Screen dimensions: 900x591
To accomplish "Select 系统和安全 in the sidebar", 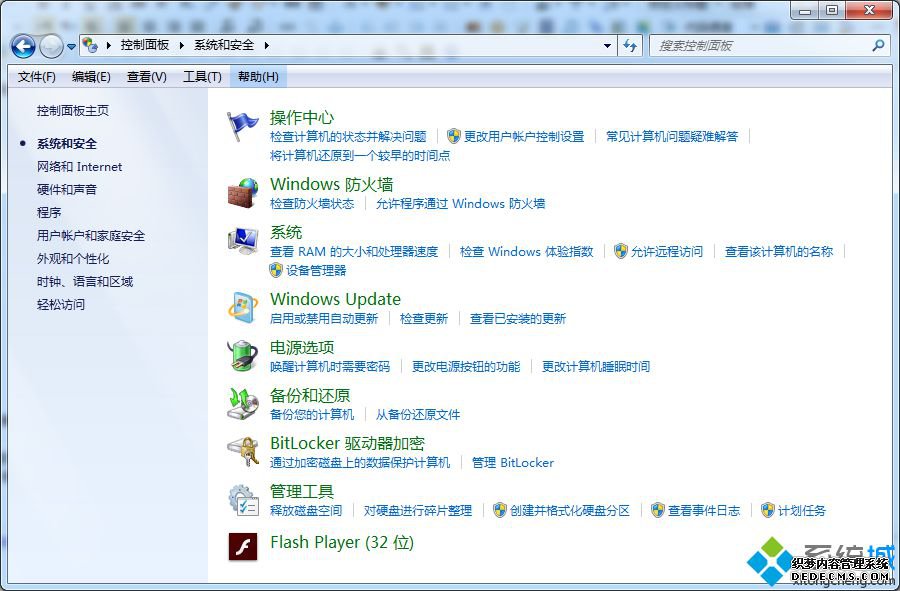I will (67, 143).
